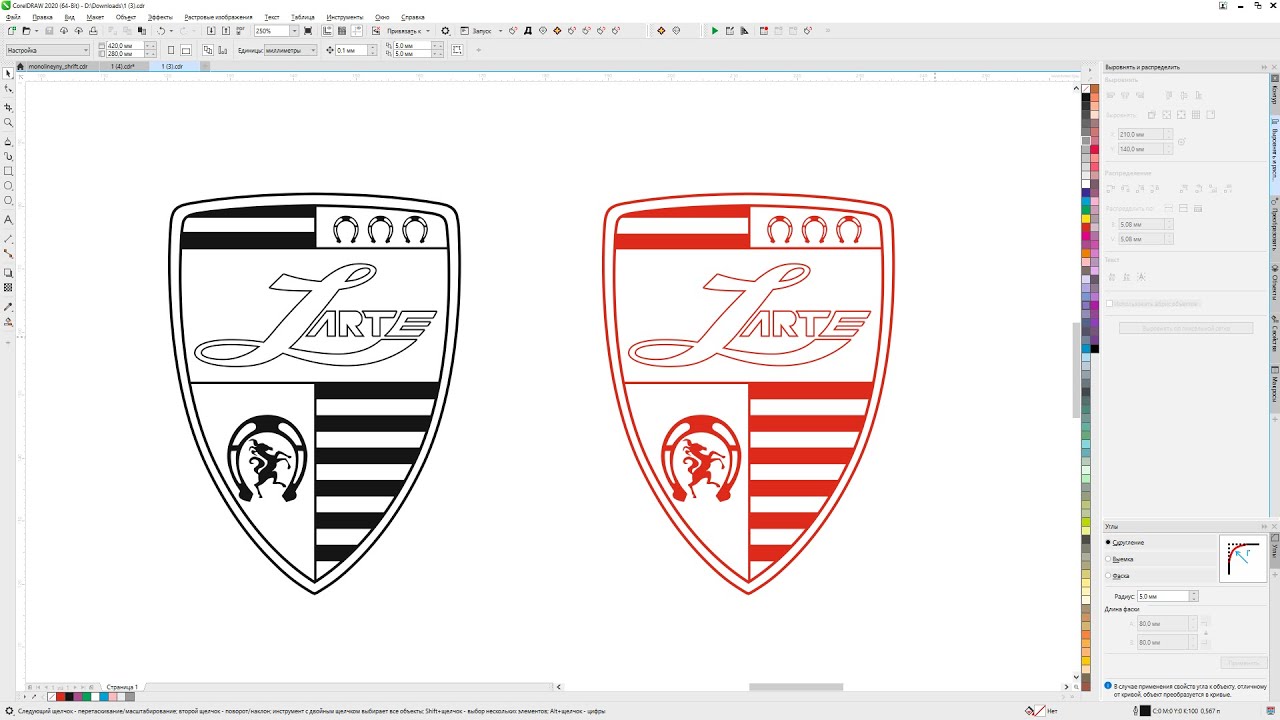Select the Text tool (A)
Viewport: 1280px width, 720px height.
coord(9,219)
